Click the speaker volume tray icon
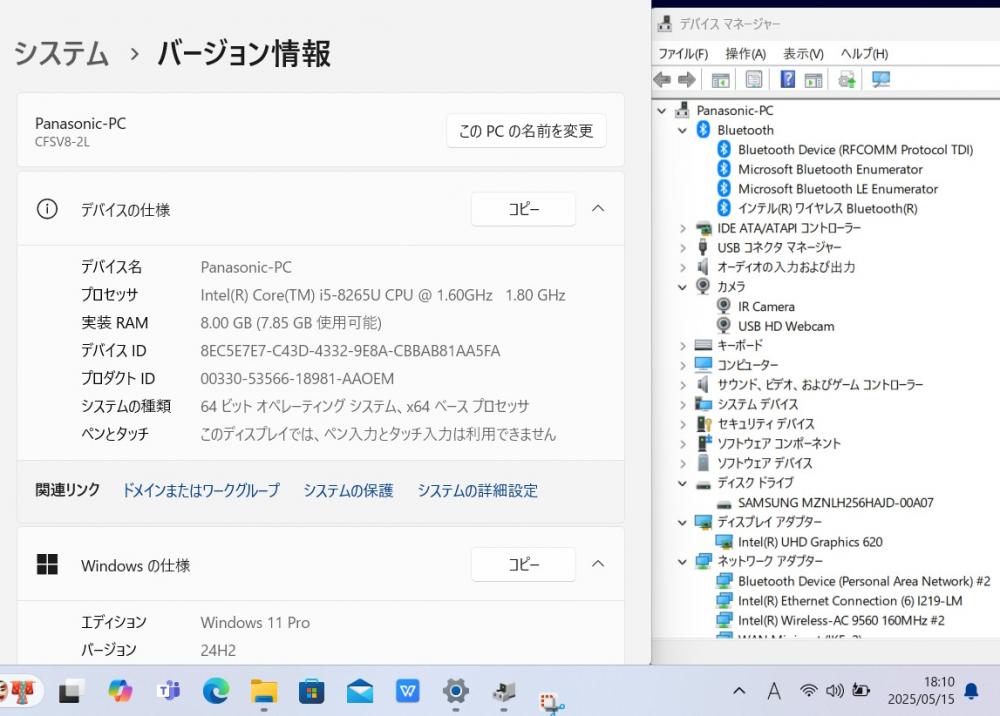 pos(834,690)
